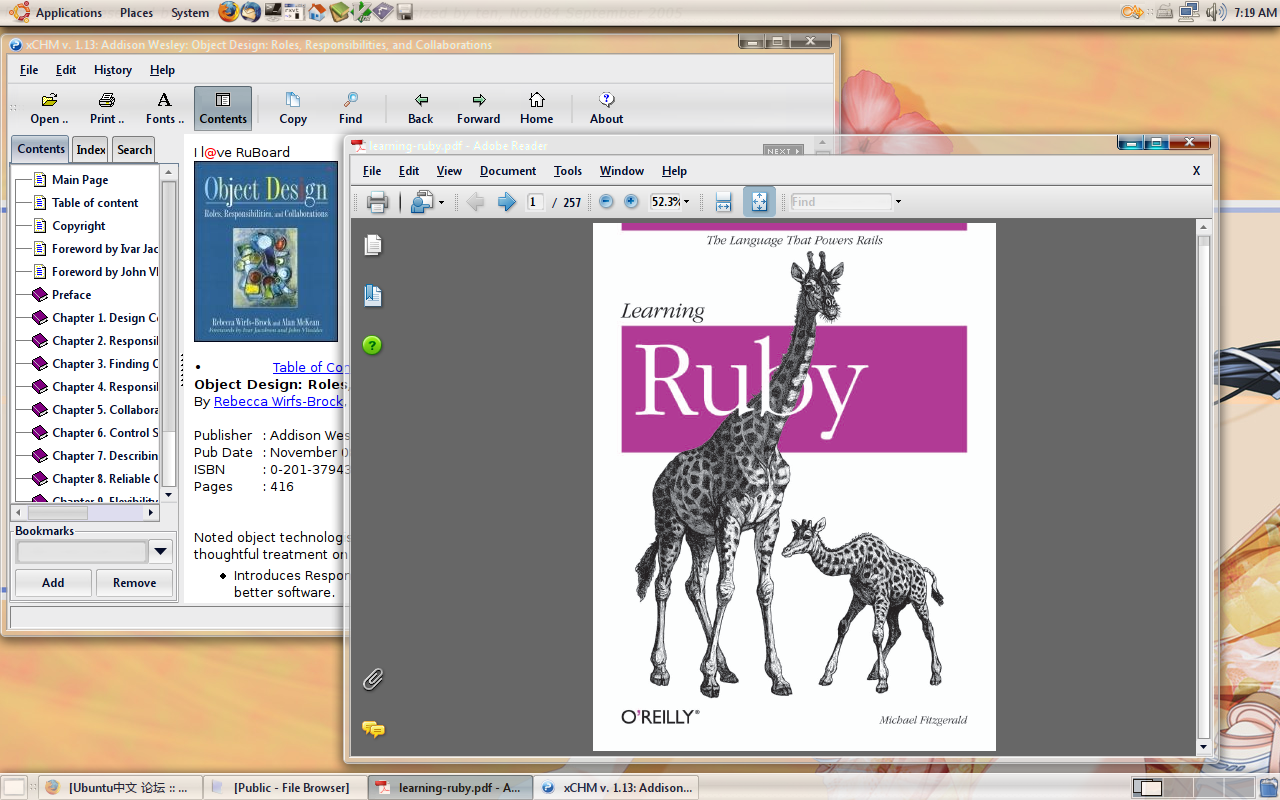Click the Copy icon in xCHM toolbar
Image resolution: width=1280 pixels, height=800 pixels.
(x=293, y=109)
